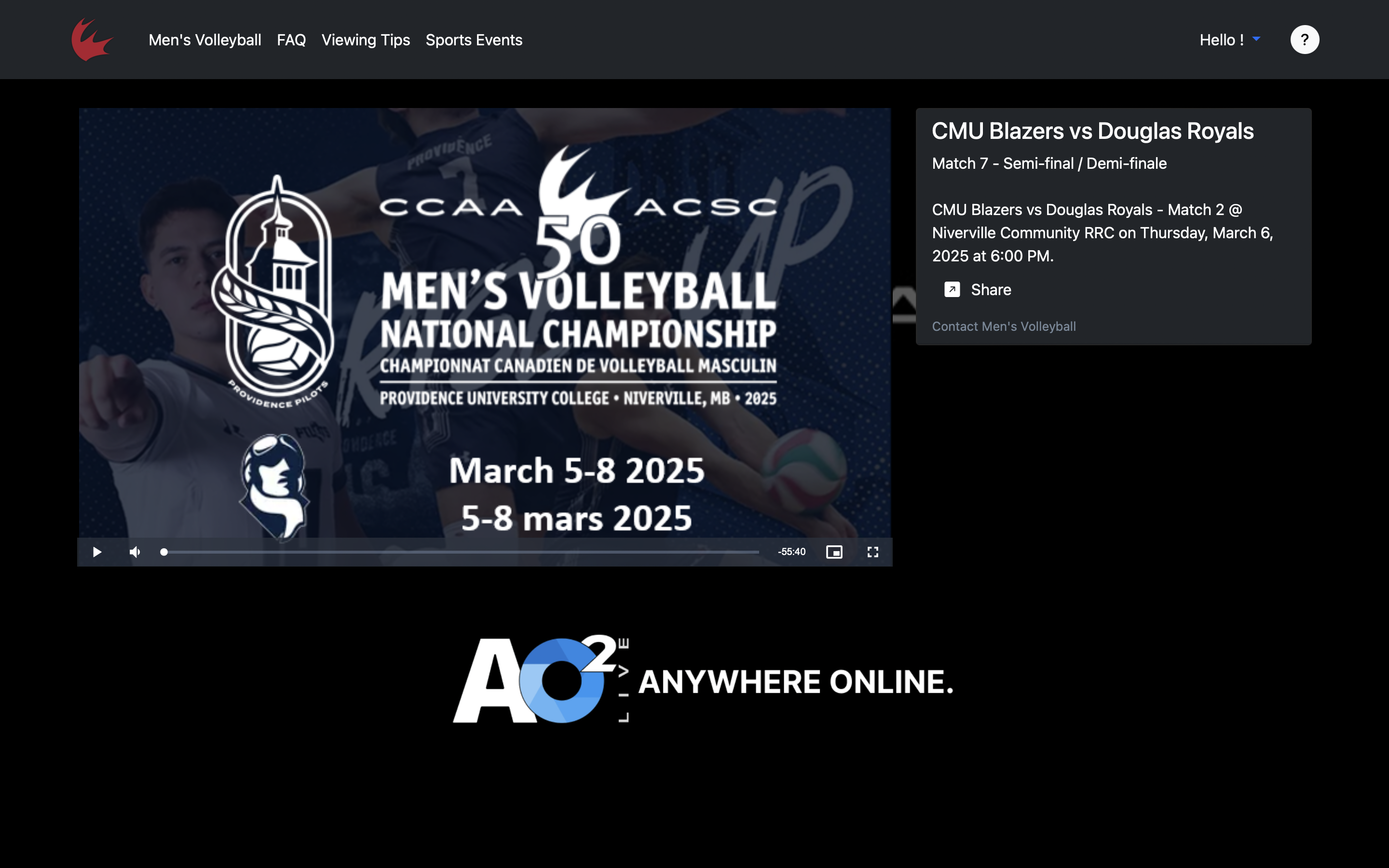Open help with the question mark button

(1305, 40)
